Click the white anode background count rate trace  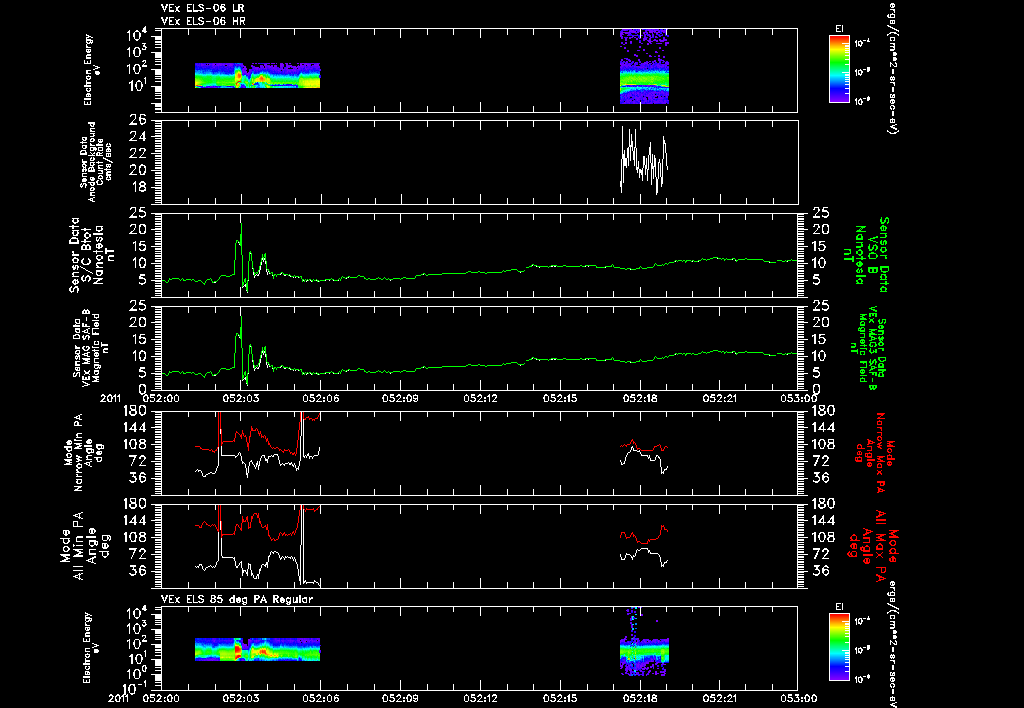644,160
